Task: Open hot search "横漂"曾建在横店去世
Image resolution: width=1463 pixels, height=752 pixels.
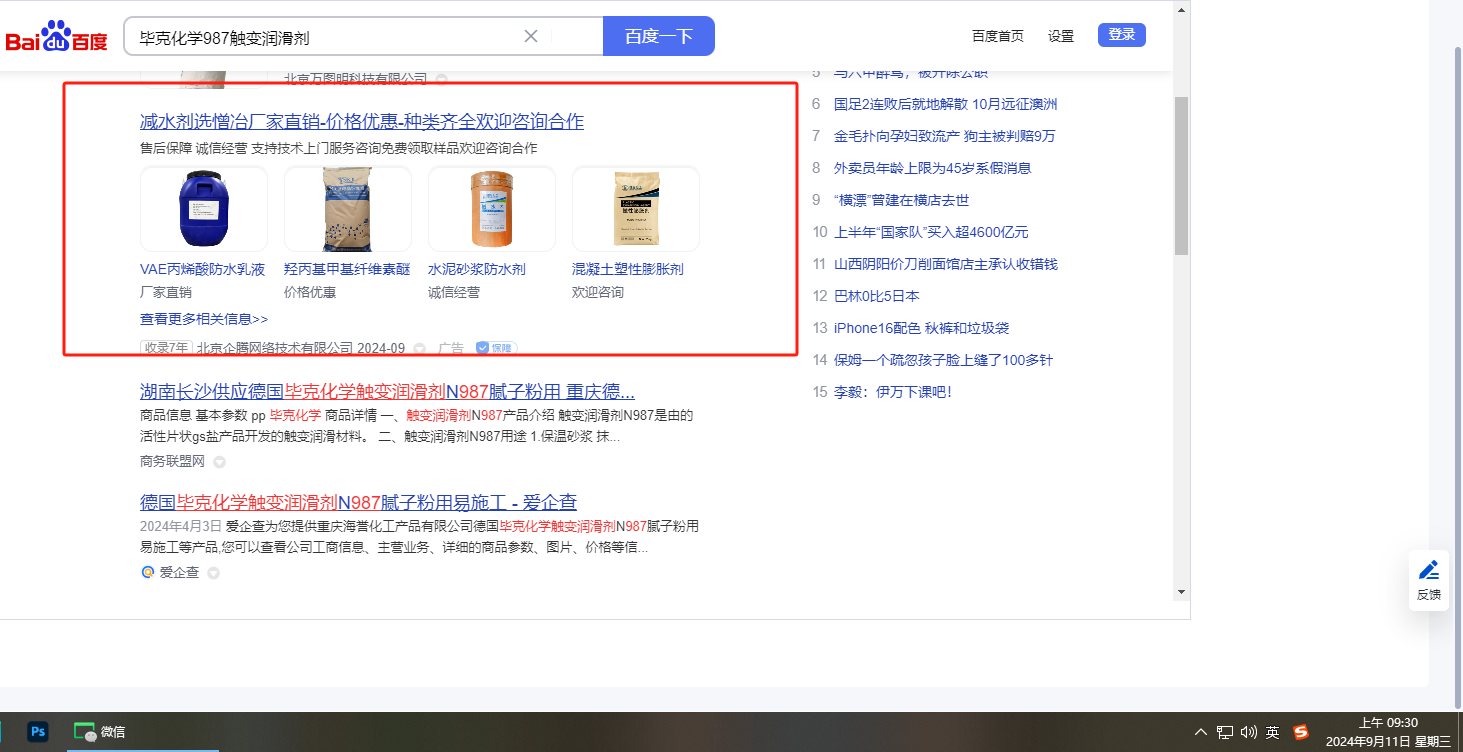Action: 902,200
